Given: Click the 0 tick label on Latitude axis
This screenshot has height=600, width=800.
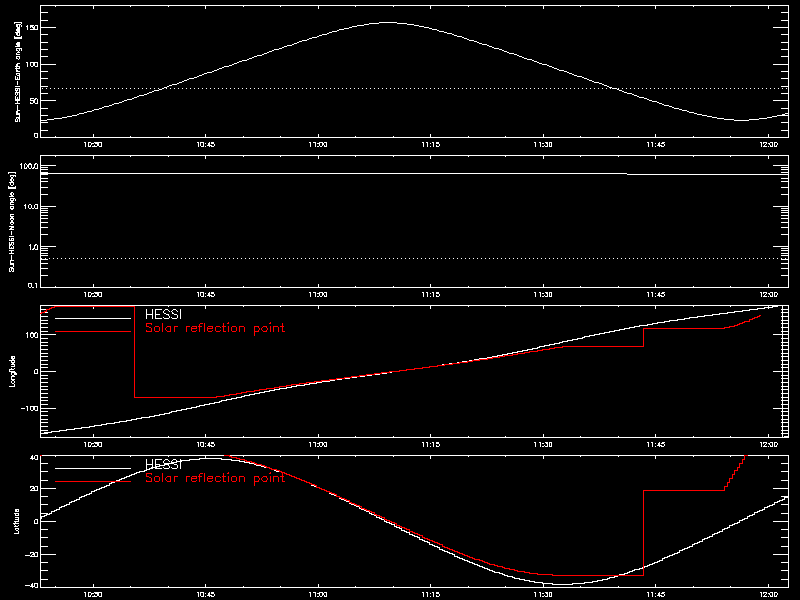Looking at the screenshot, I should [36, 521].
